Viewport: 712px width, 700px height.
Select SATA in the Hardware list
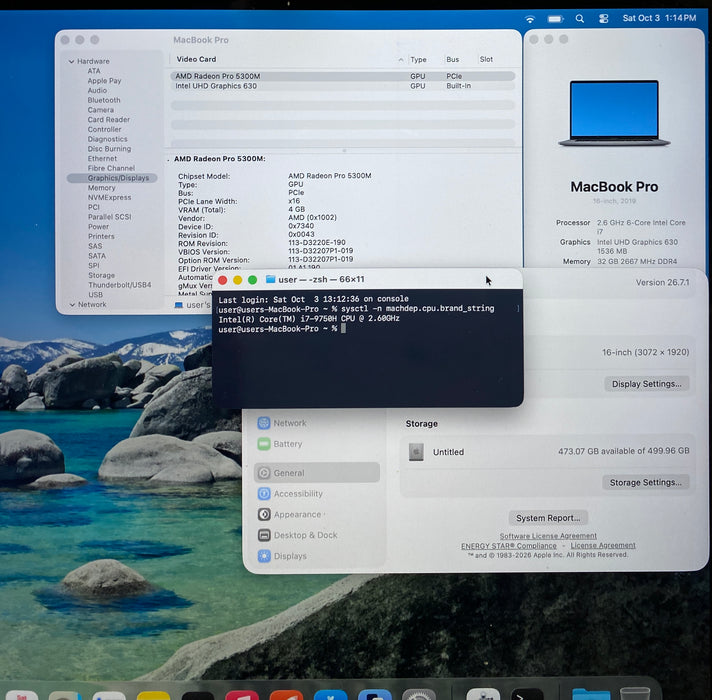pos(97,256)
